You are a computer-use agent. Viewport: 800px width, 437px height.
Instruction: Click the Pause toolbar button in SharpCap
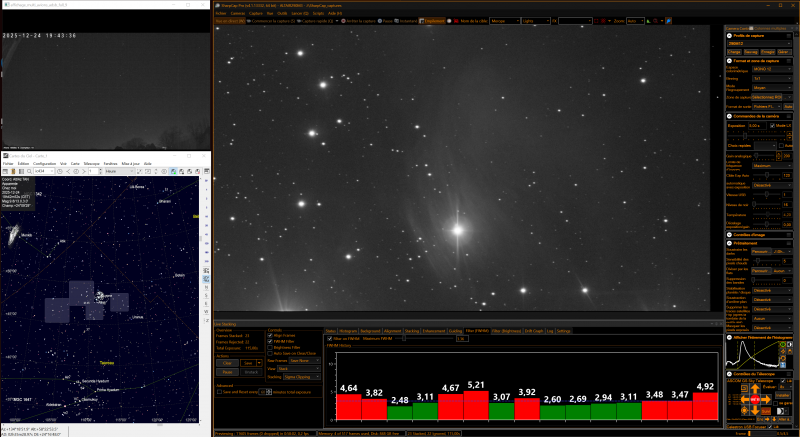(385, 21)
